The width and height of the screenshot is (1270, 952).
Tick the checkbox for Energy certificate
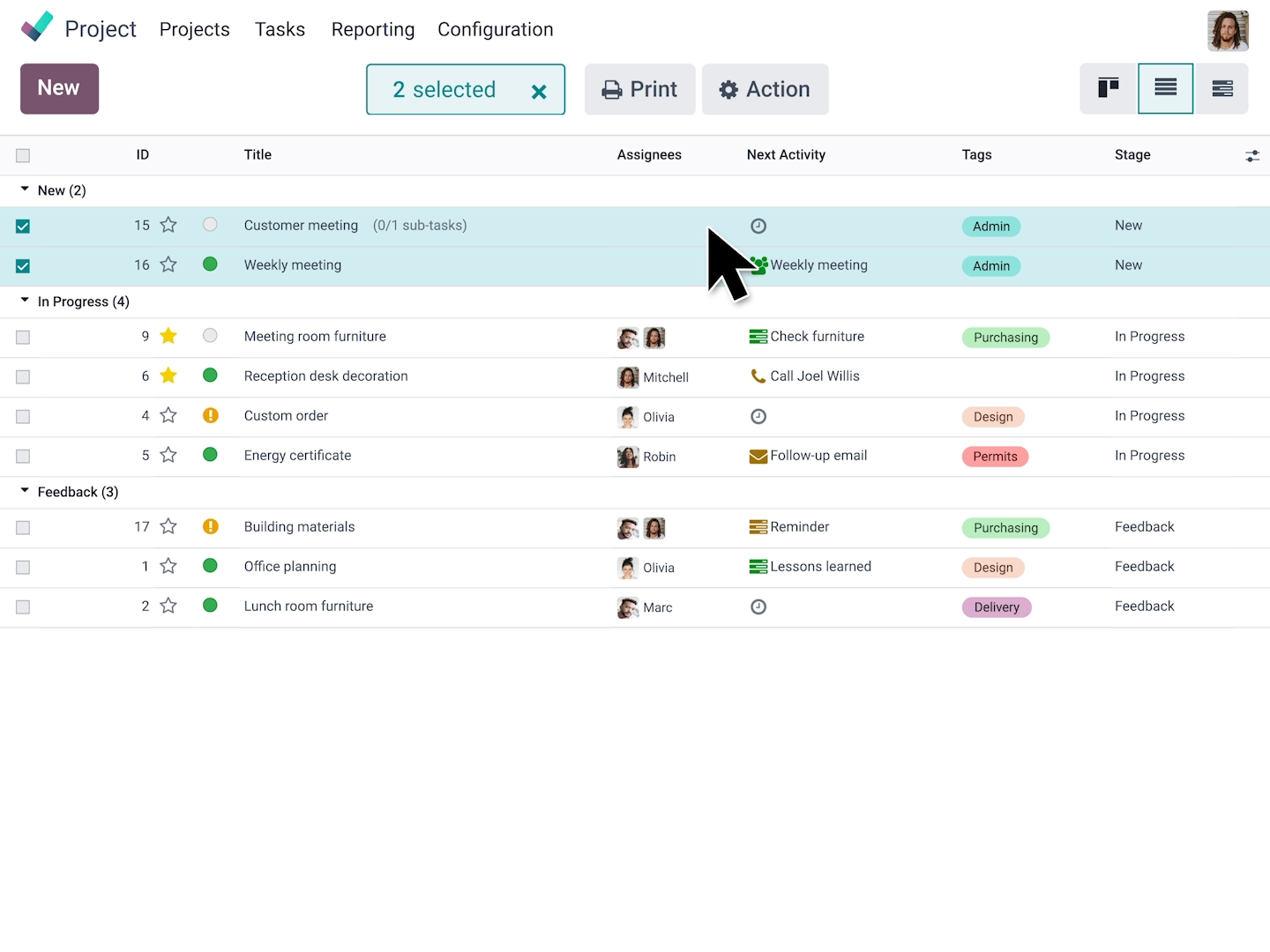point(23,457)
